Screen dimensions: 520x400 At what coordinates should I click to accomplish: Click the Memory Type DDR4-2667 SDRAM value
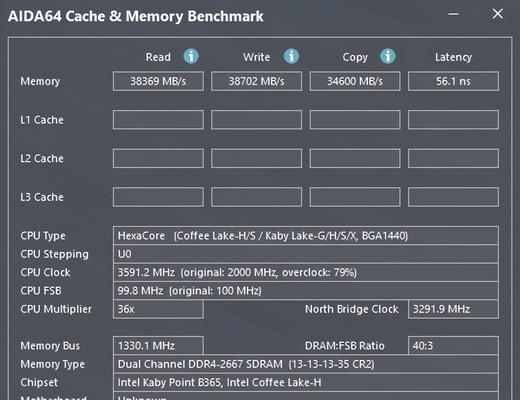click(x=306, y=364)
